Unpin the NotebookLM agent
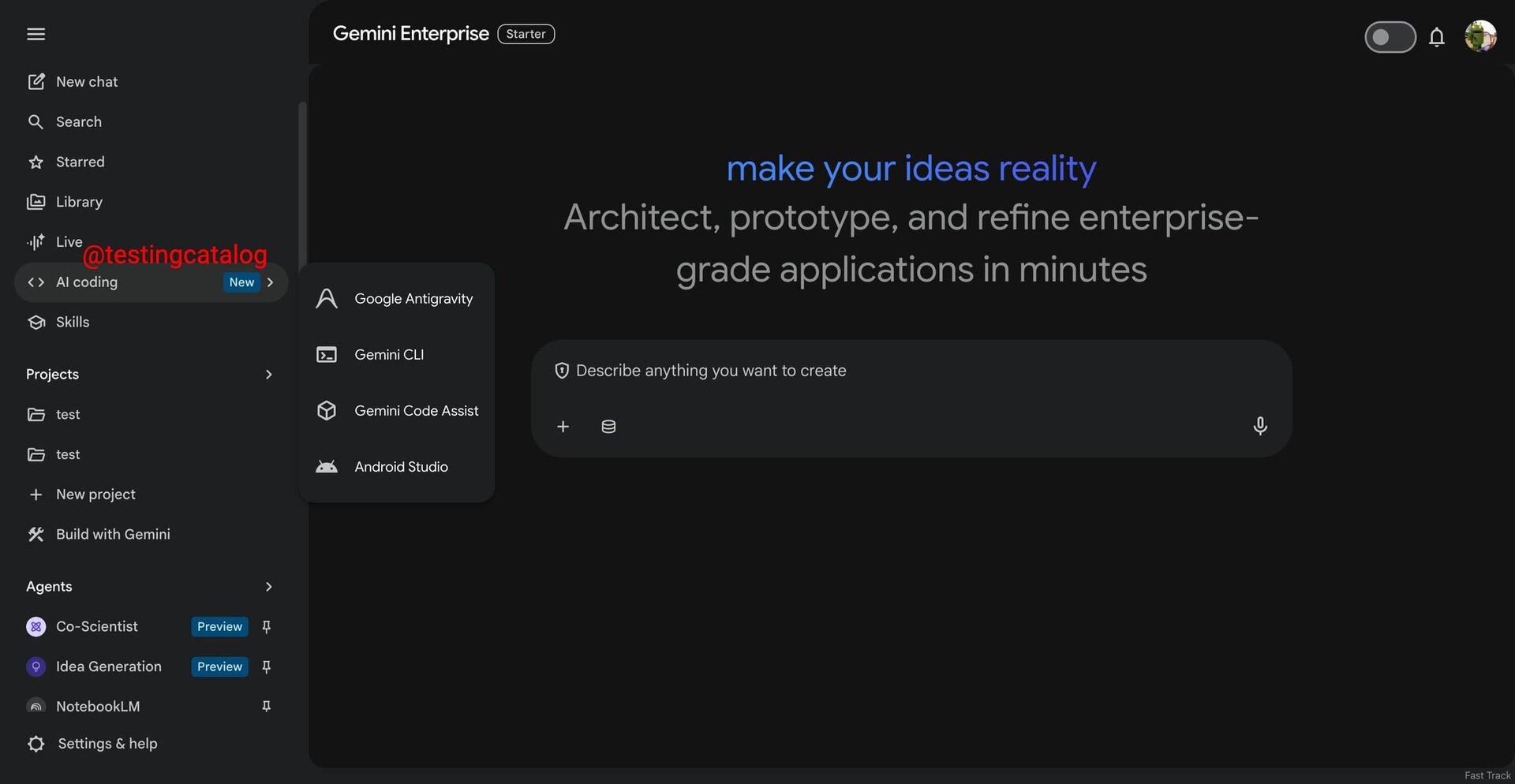The width and height of the screenshot is (1515, 784). pos(267,707)
